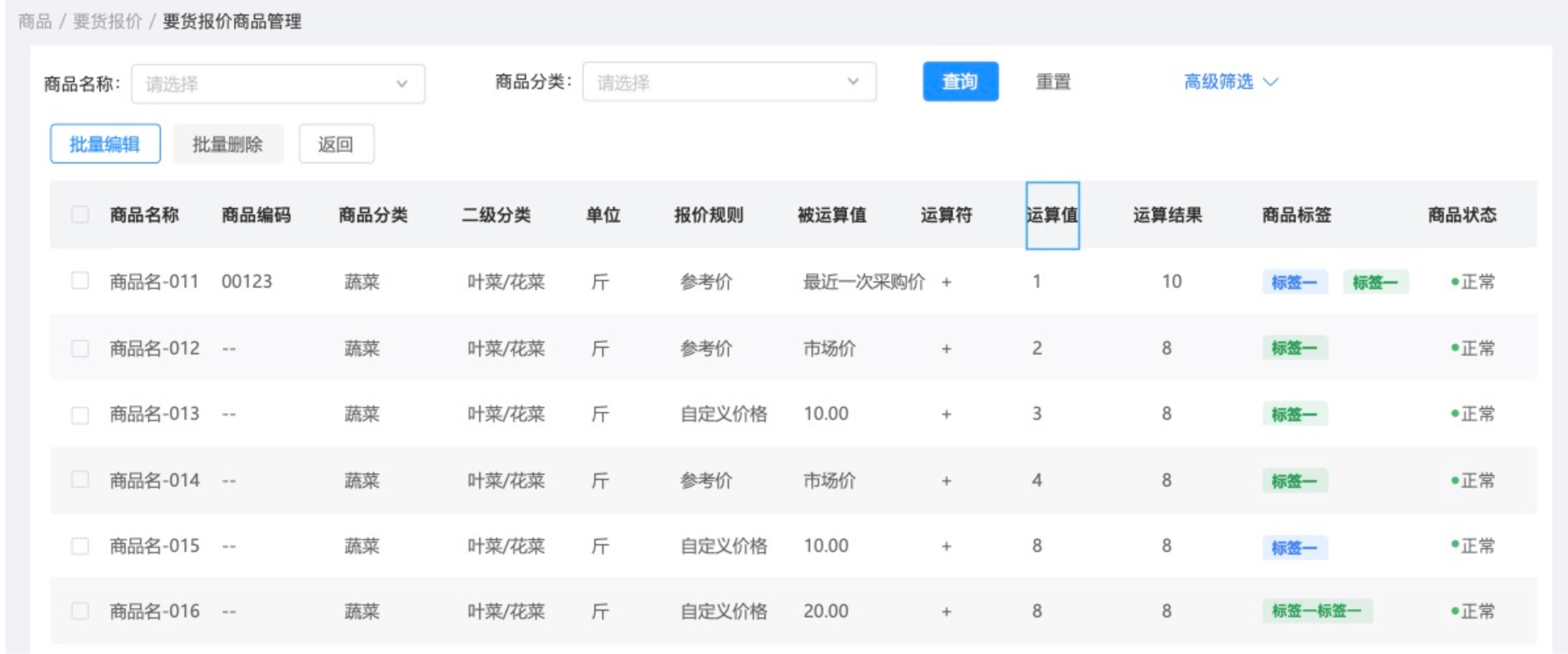
Task: Check the box for 商品名-016
Action: pyautogui.click(x=80, y=611)
